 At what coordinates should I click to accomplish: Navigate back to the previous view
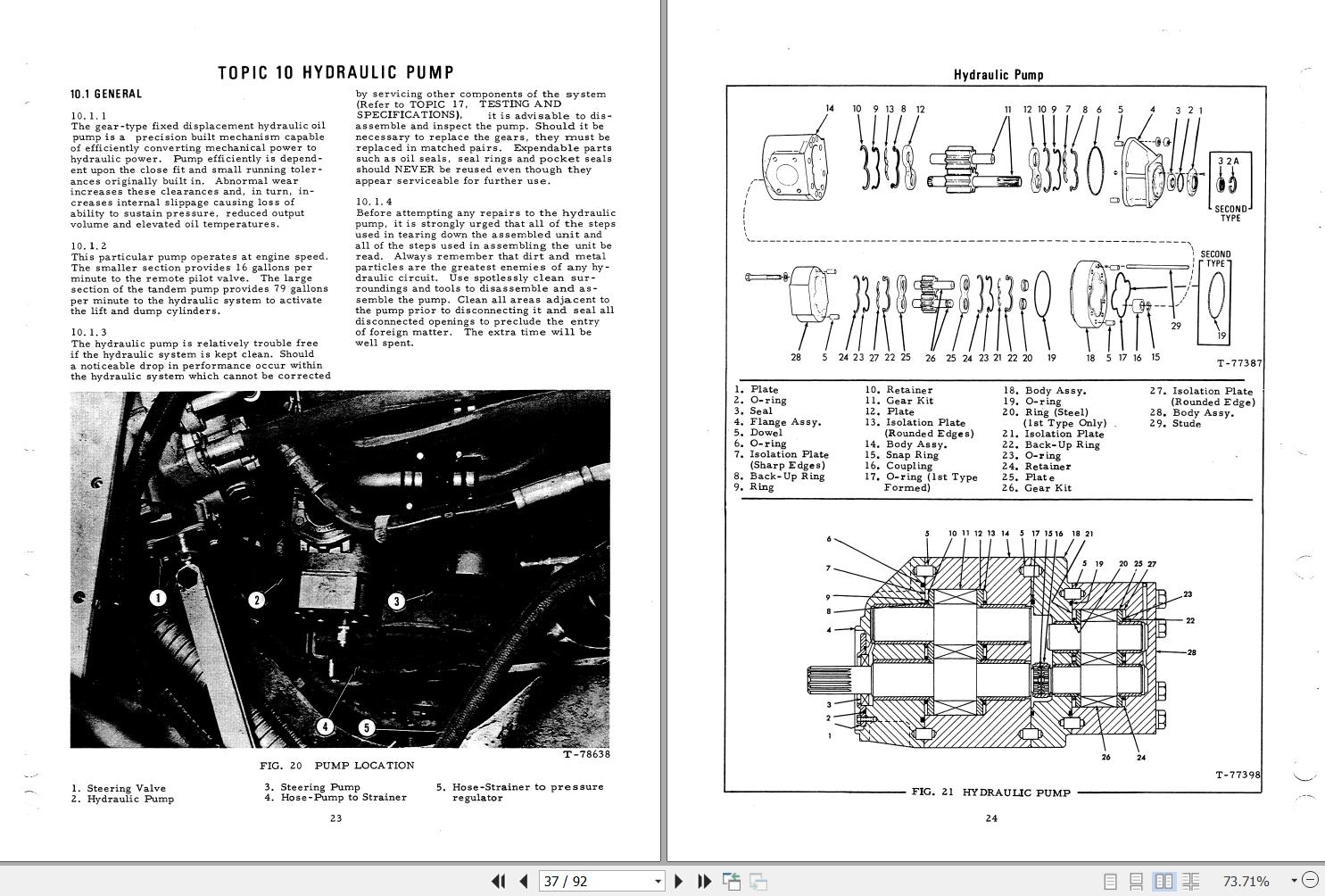click(x=731, y=881)
